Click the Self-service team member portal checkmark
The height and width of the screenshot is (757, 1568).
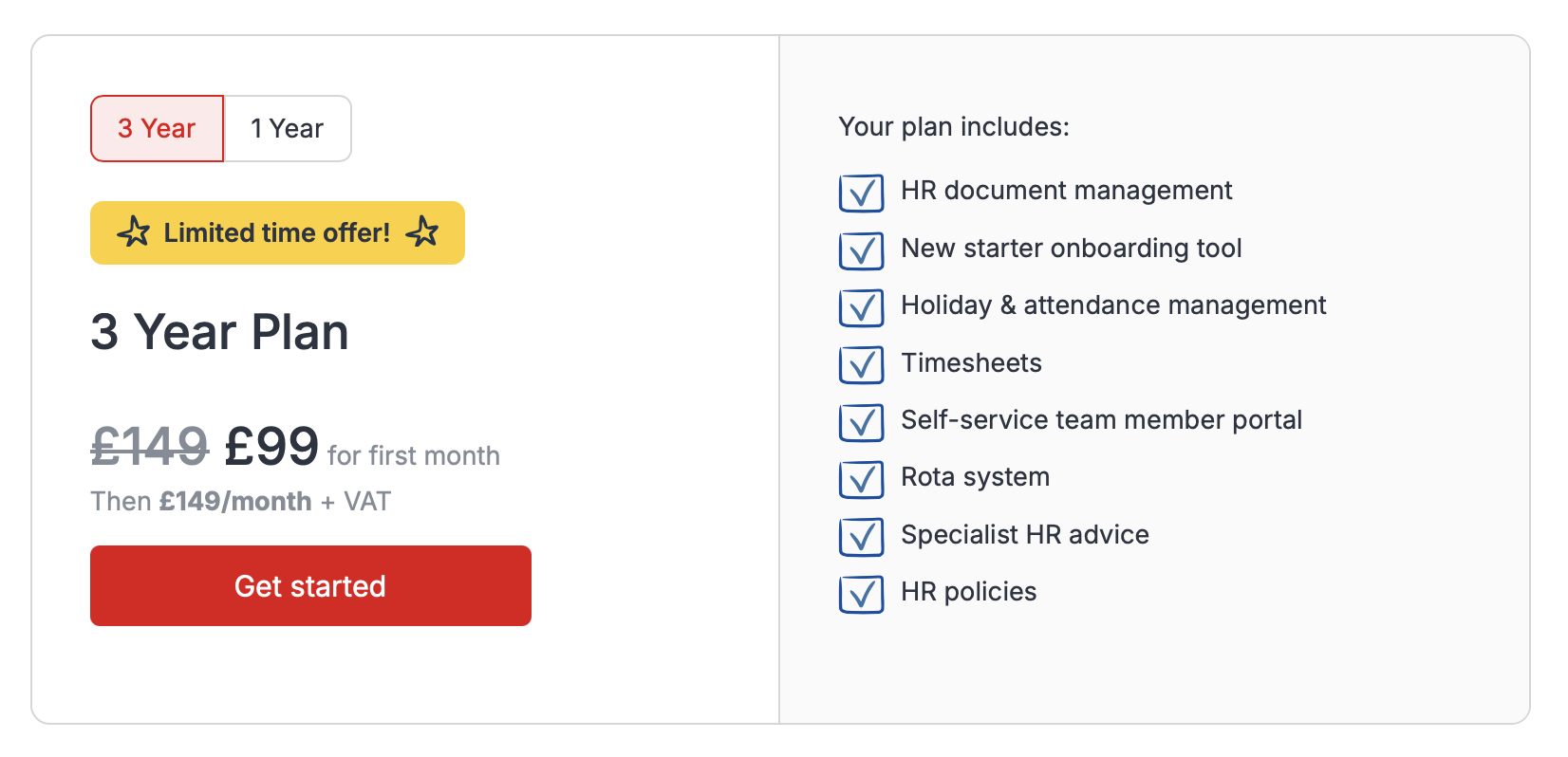[861, 422]
